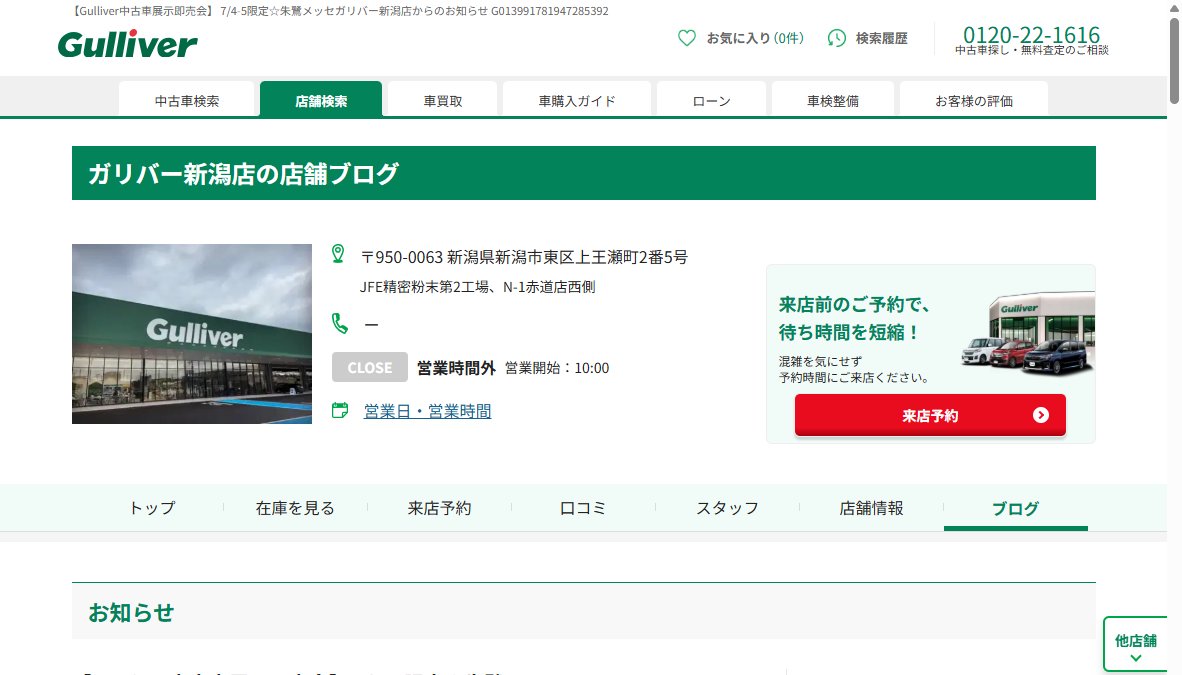The height and width of the screenshot is (675, 1182).
Task: Expand the 他店舗 floating dropdown
Action: pos(1135,645)
